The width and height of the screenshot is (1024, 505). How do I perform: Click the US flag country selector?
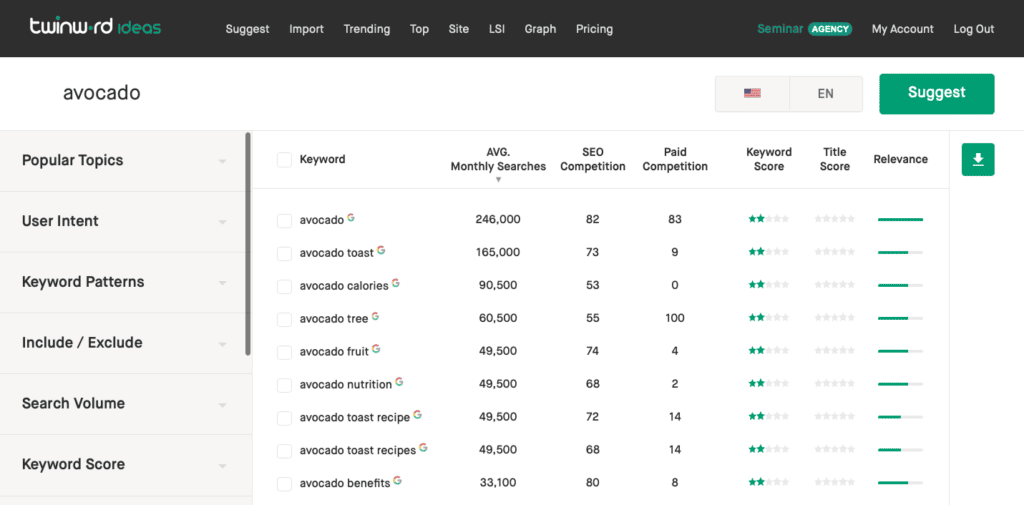pos(752,93)
